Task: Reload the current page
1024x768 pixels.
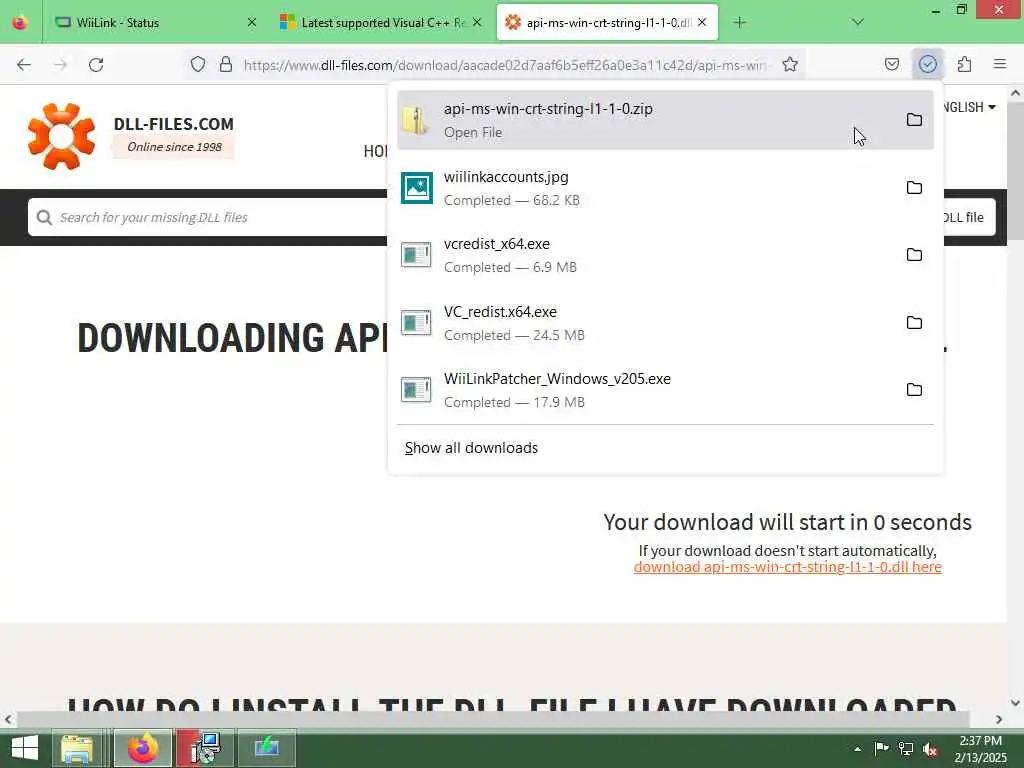Action: (x=96, y=65)
